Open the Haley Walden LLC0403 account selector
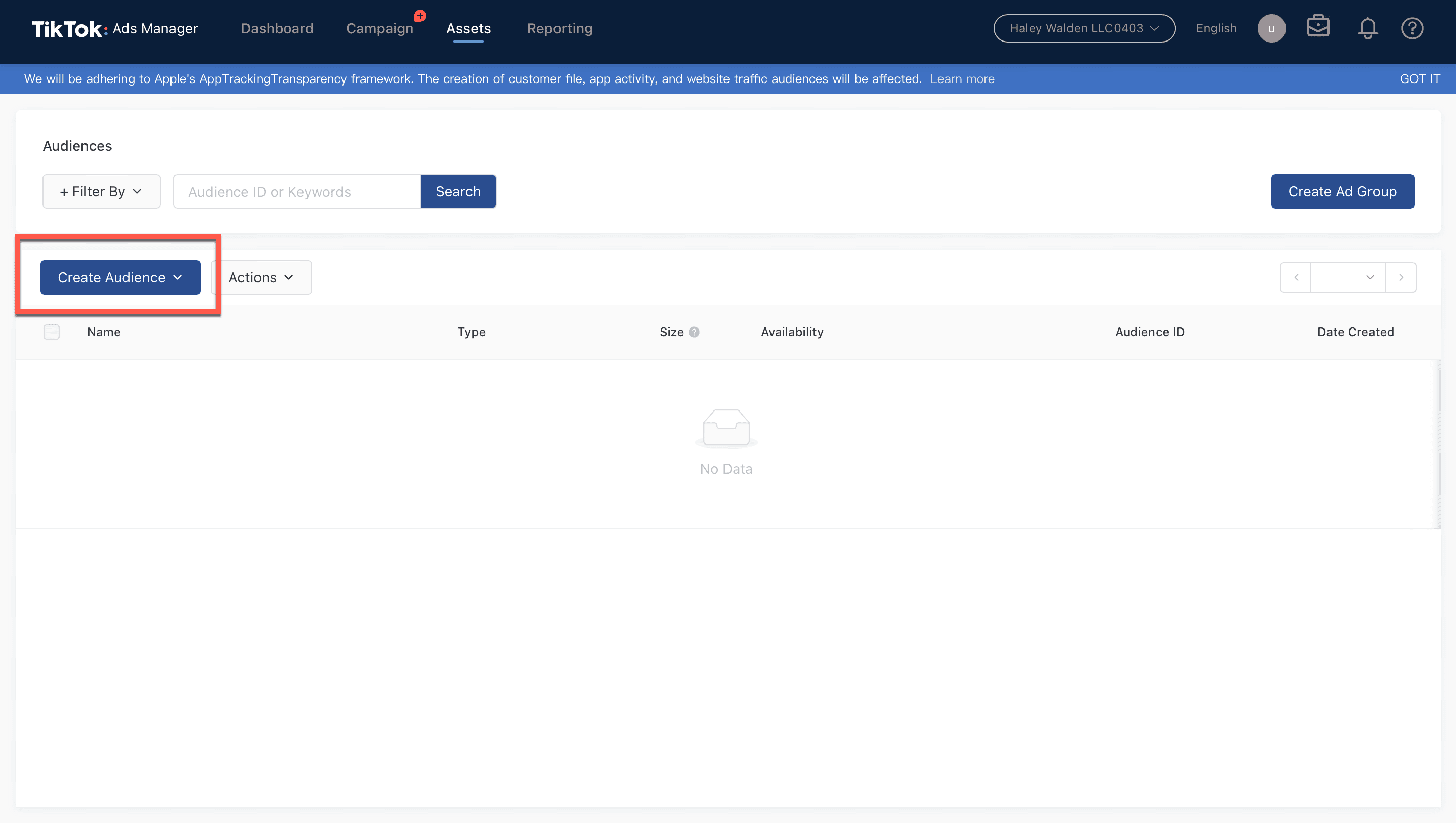 click(1084, 28)
